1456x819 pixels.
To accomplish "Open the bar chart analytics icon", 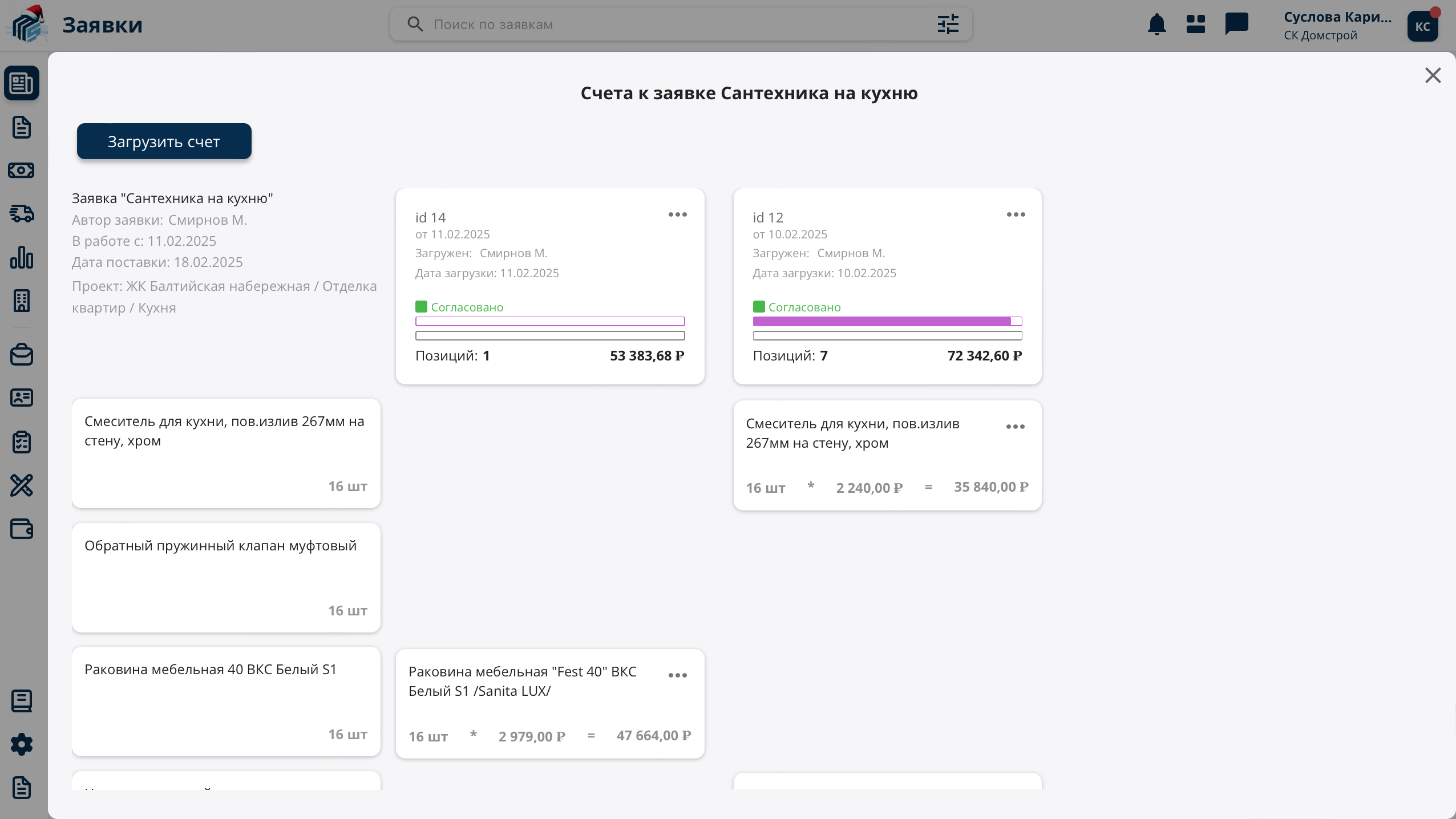I will tap(22, 257).
